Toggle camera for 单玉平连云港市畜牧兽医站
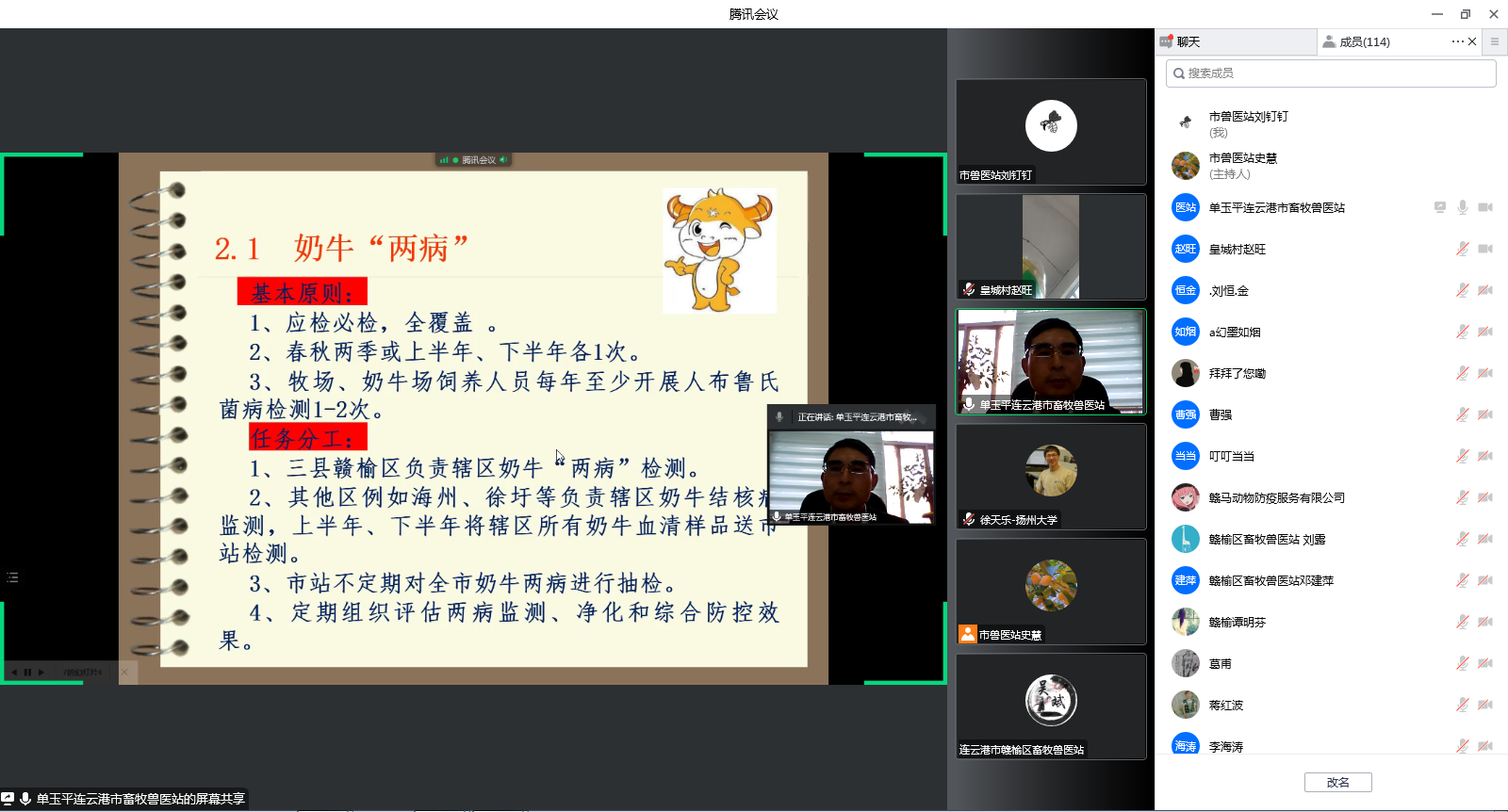1508x812 pixels. (x=1485, y=207)
